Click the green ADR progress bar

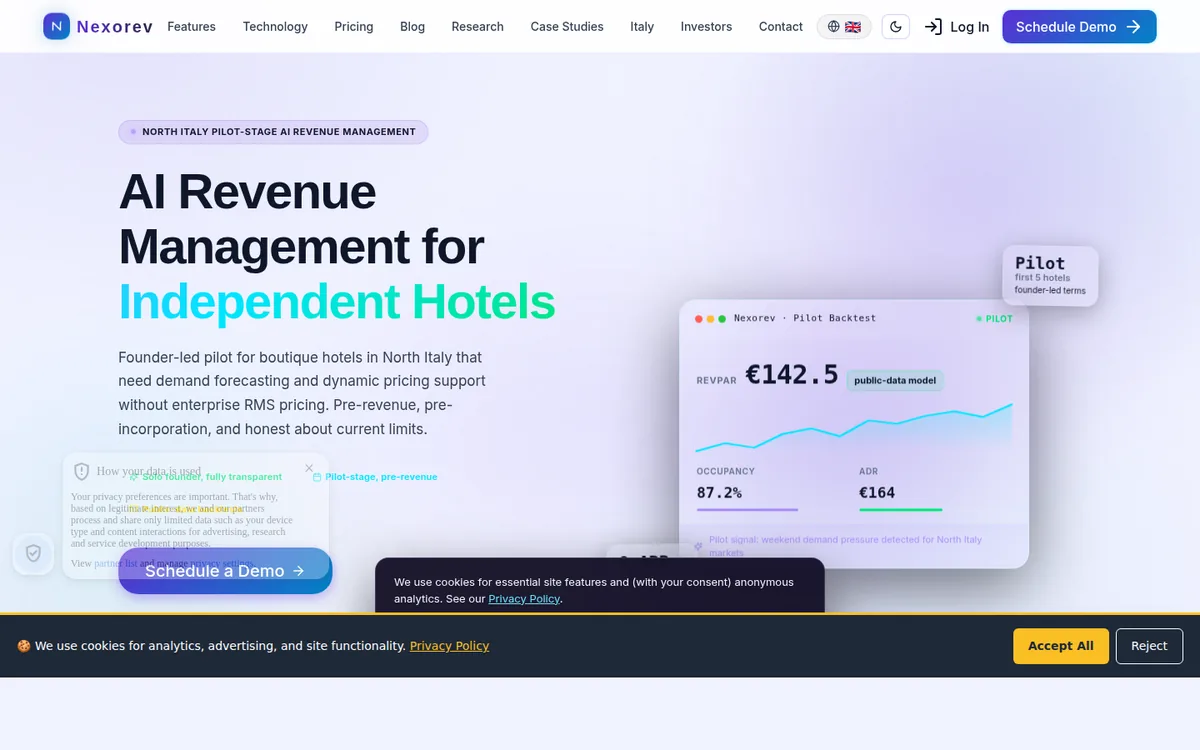click(x=900, y=510)
